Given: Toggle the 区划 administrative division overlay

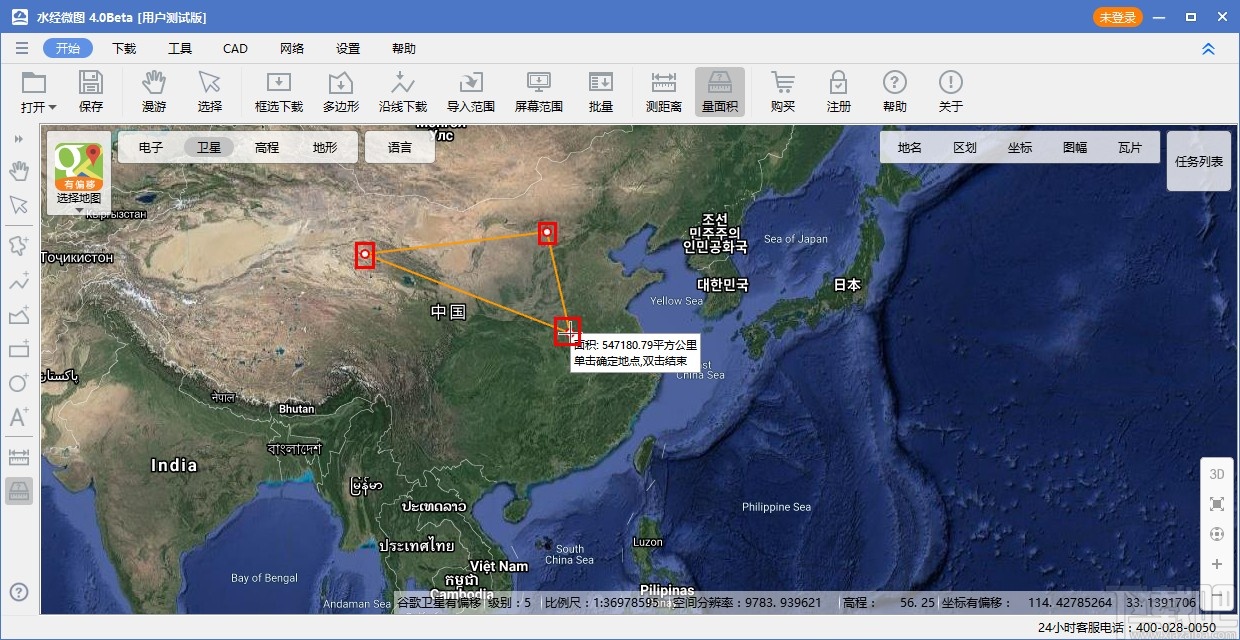Looking at the screenshot, I should (x=965, y=147).
